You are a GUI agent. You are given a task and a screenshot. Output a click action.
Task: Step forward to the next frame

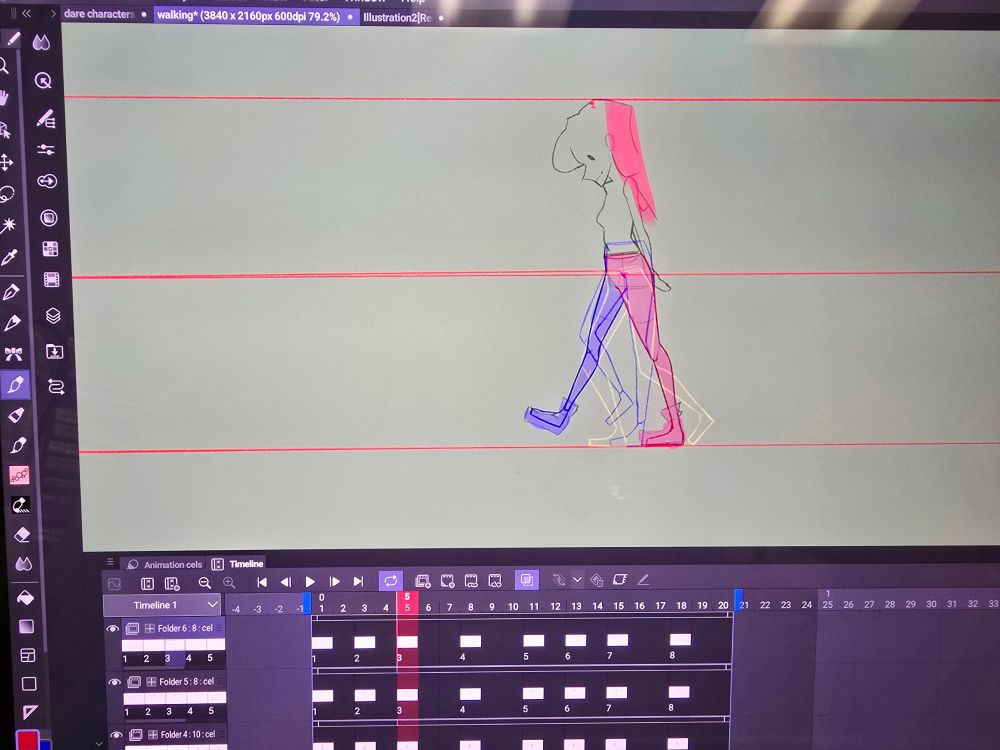(x=334, y=582)
